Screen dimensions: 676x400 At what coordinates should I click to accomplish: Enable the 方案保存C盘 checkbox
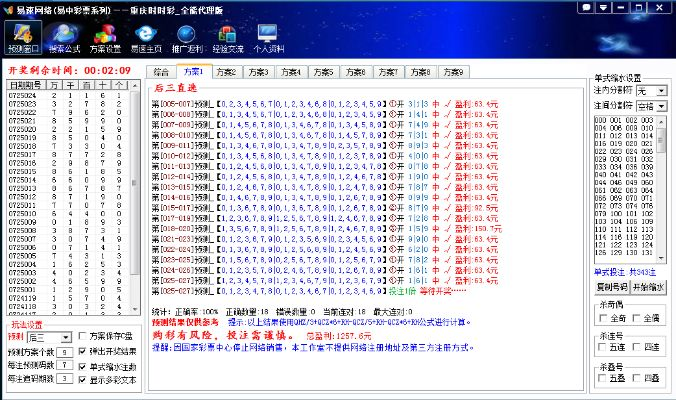click(83, 337)
